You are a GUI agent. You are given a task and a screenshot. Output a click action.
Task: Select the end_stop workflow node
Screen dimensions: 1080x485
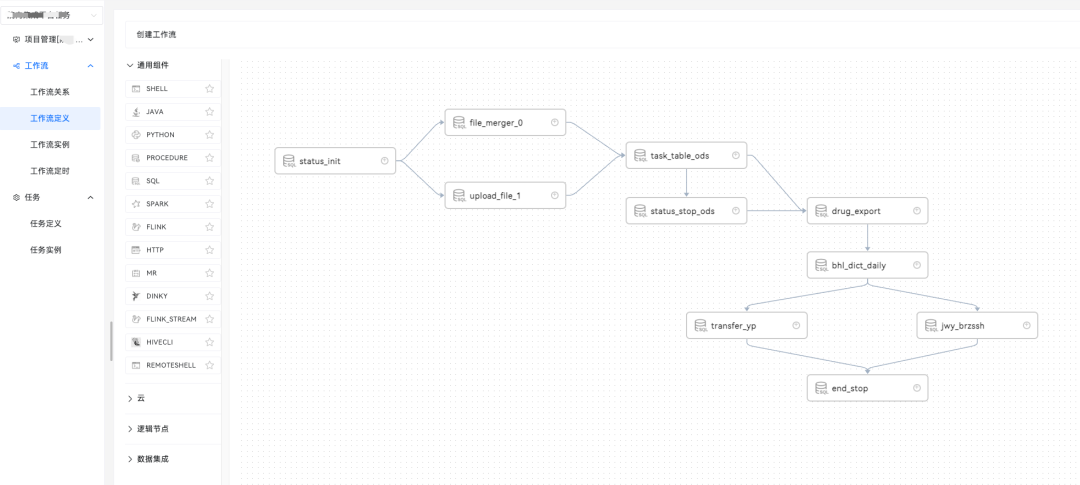tap(866, 388)
